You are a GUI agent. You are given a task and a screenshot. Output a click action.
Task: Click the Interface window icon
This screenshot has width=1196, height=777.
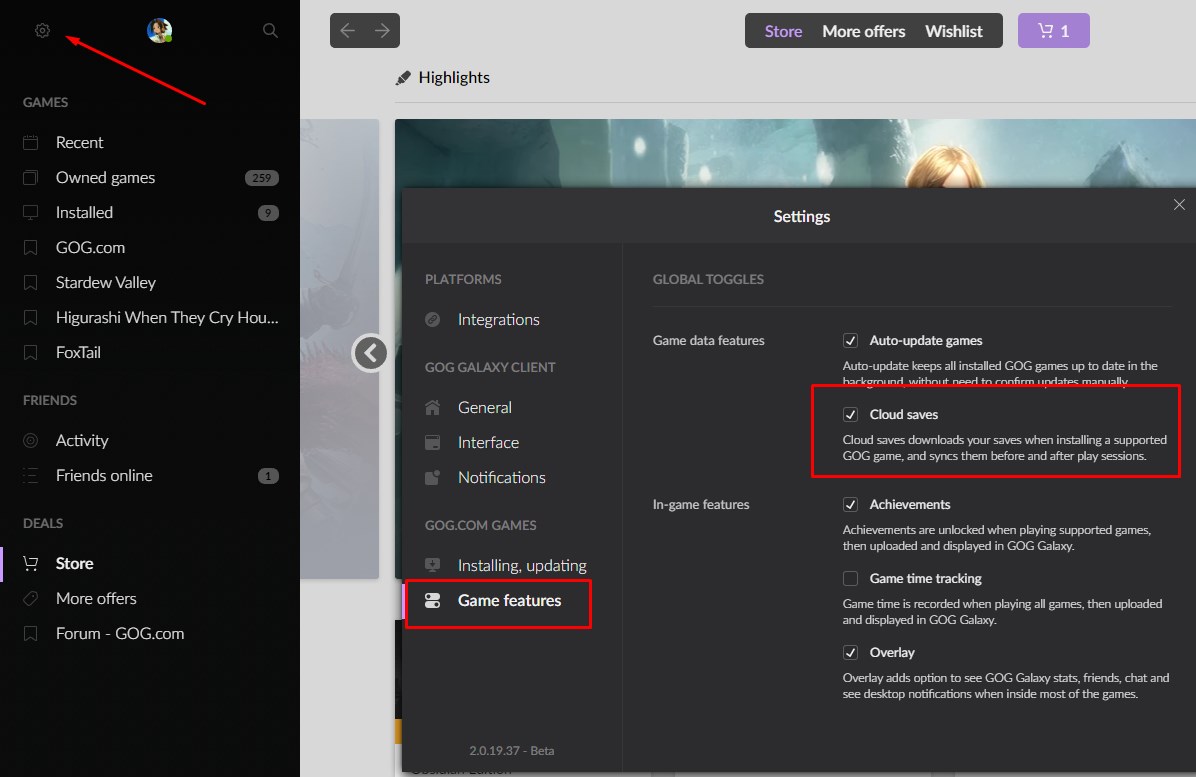[x=432, y=442]
